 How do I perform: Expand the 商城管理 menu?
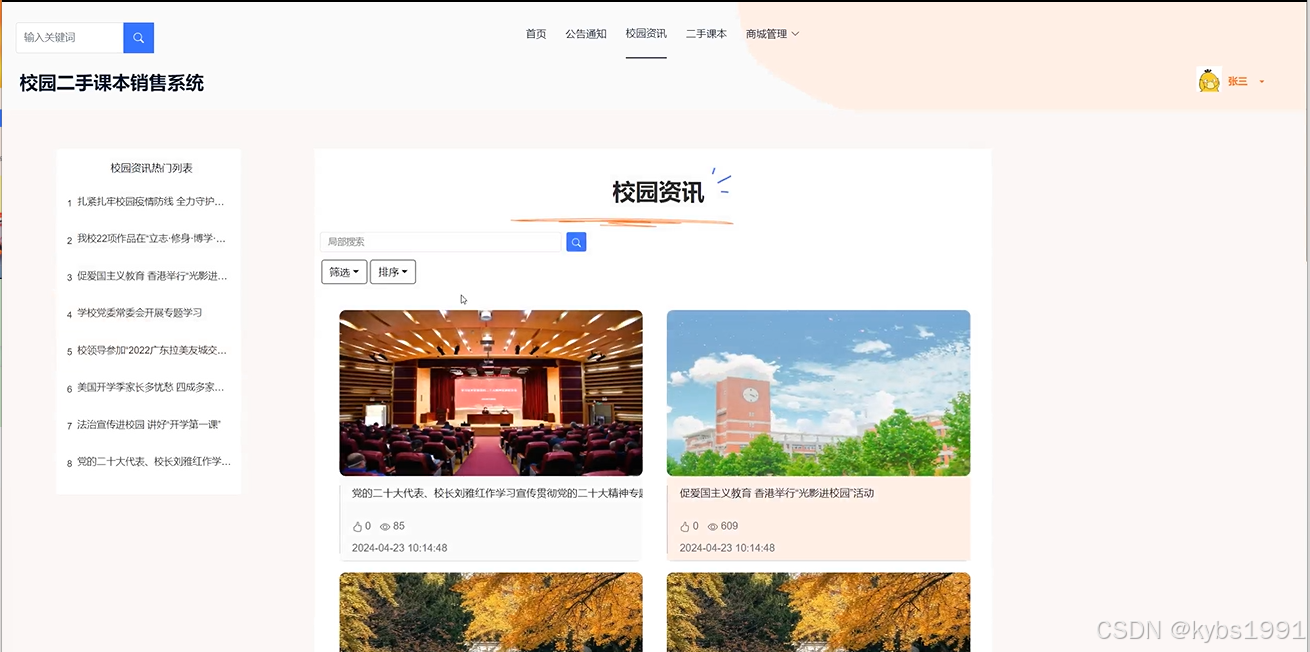point(772,34)
